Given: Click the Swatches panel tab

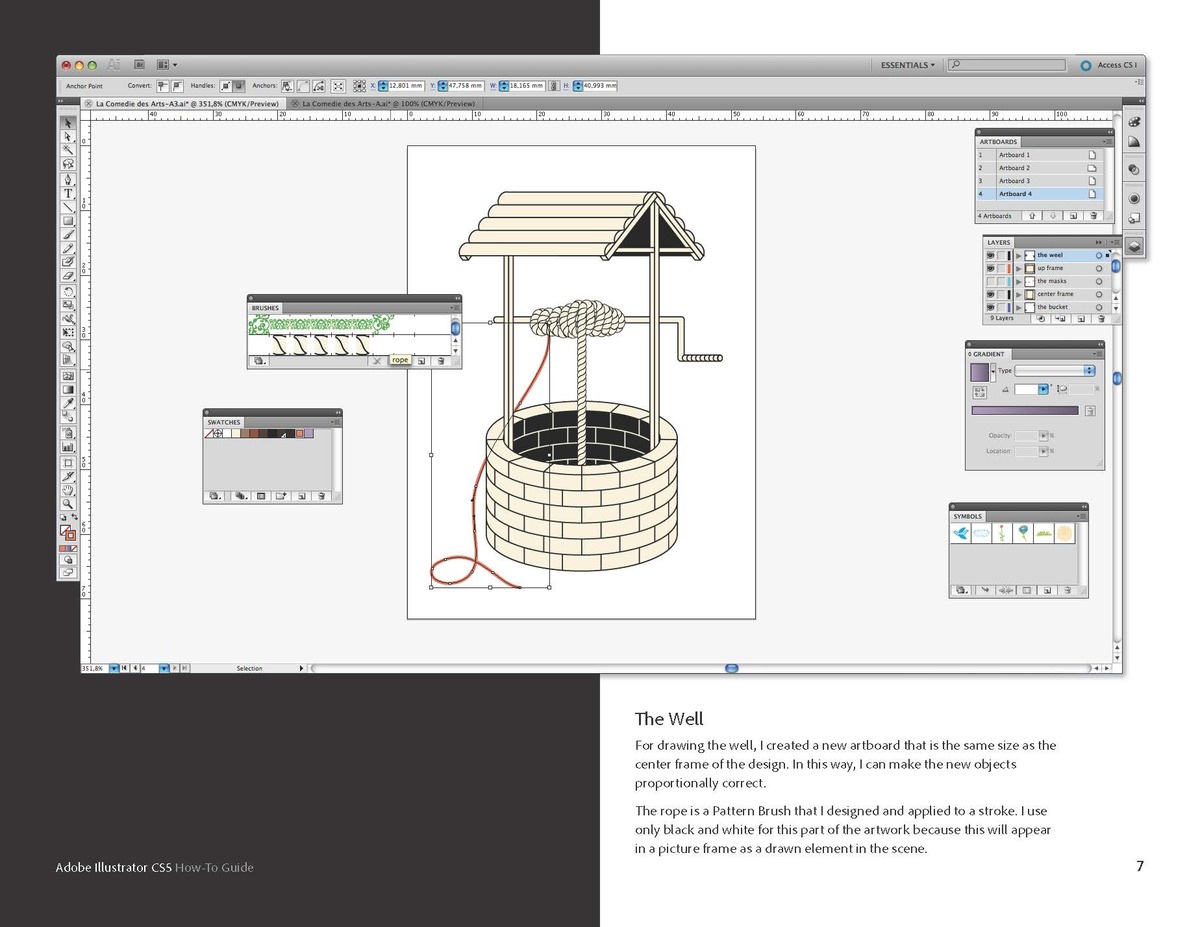Looking at the screenshot, I should [x=224, y=422].
